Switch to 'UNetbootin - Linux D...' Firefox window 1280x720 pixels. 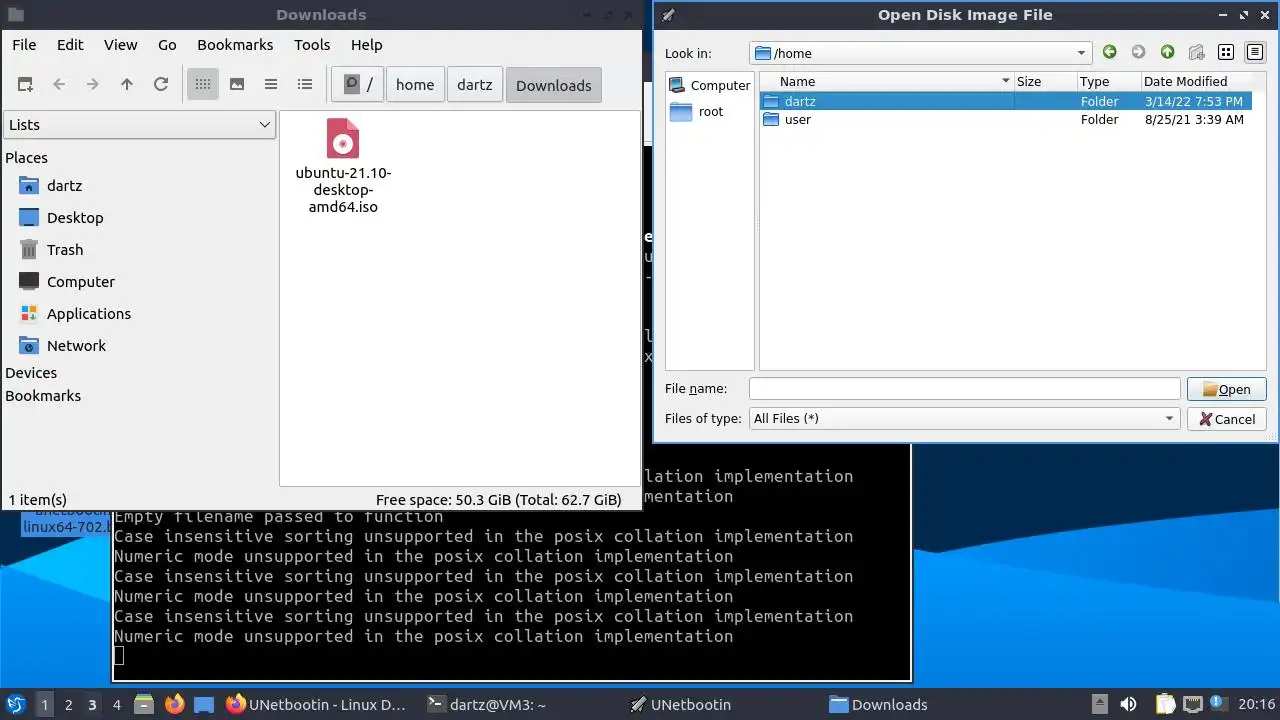[x=317, y=705]
